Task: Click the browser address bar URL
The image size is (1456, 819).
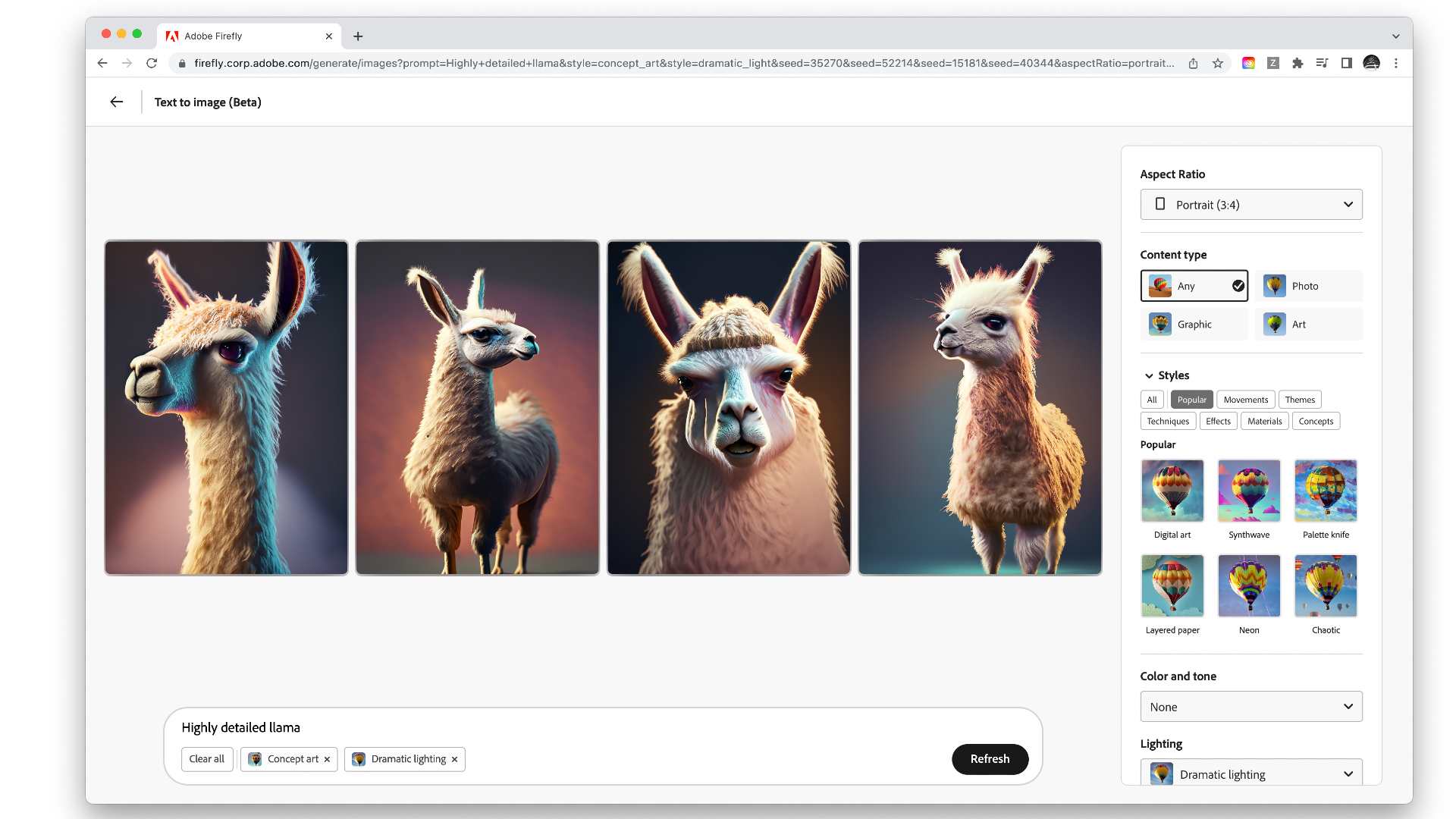Action: click(682, 63)
